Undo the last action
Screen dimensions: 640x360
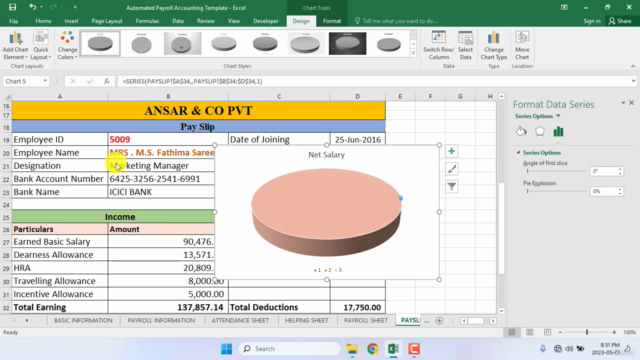[32, 7]
